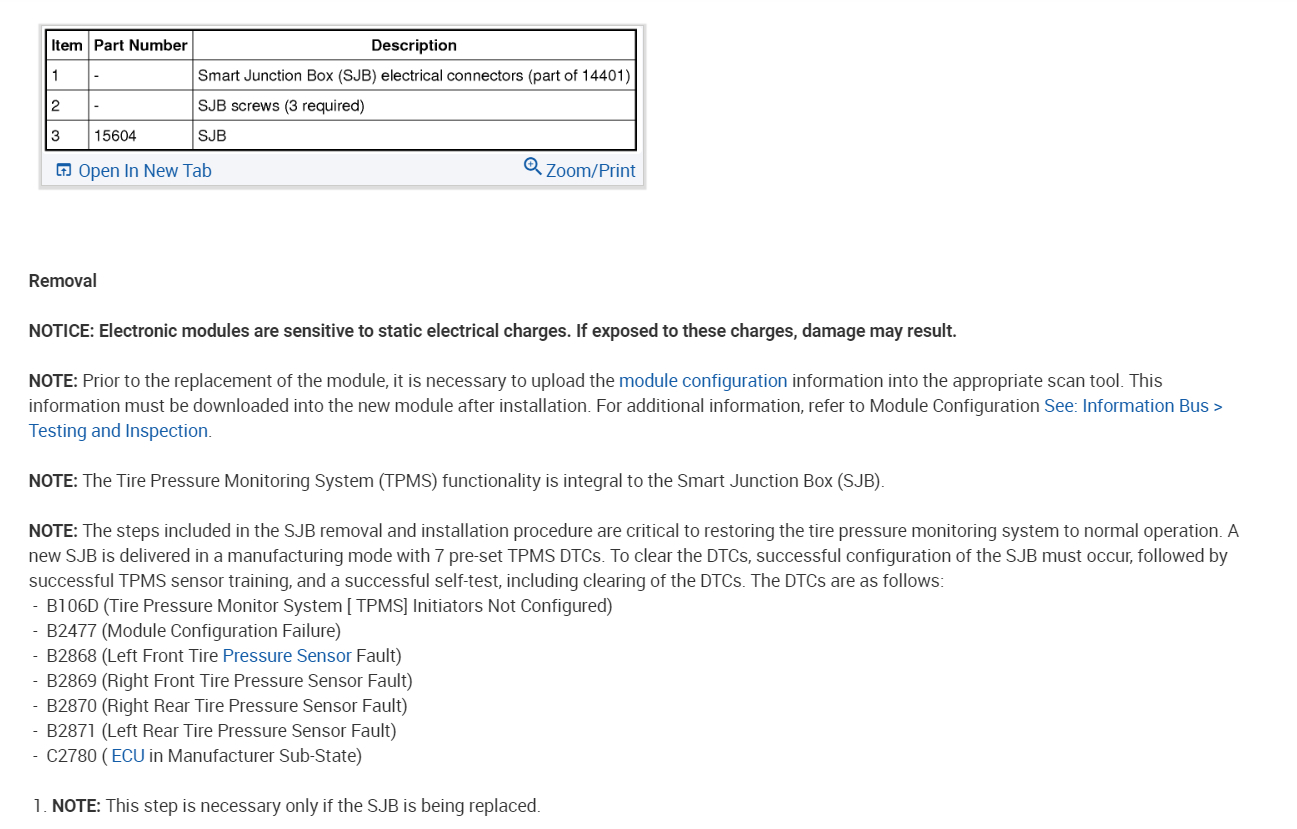Click the 'Part Number' column header

[141, 45]
